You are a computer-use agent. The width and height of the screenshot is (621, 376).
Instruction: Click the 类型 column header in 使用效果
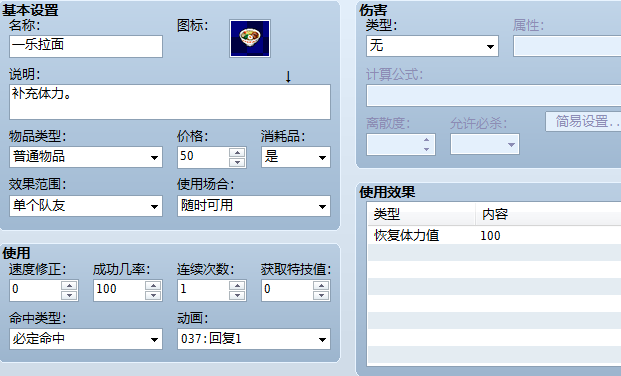click(x=421, y=214)
